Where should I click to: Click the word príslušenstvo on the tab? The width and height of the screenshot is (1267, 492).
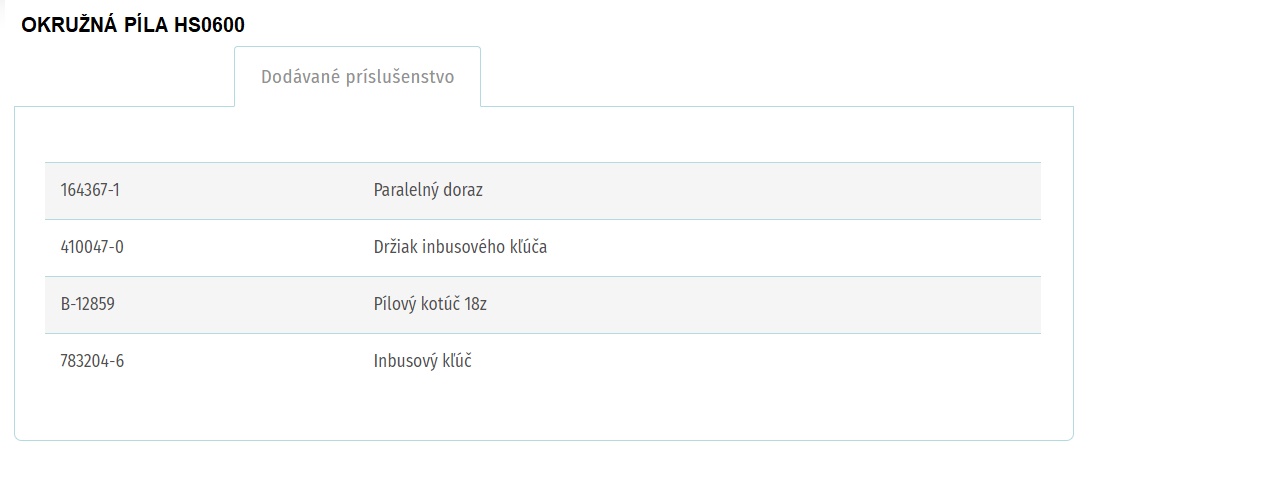[x=400, y=77]
